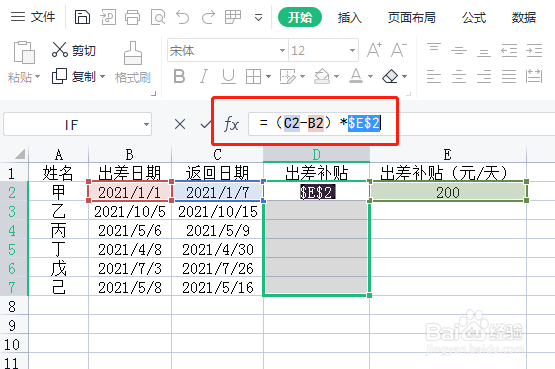Click the Print icon
This screenshot has width=555, height=369.
(x=132, y=17)
